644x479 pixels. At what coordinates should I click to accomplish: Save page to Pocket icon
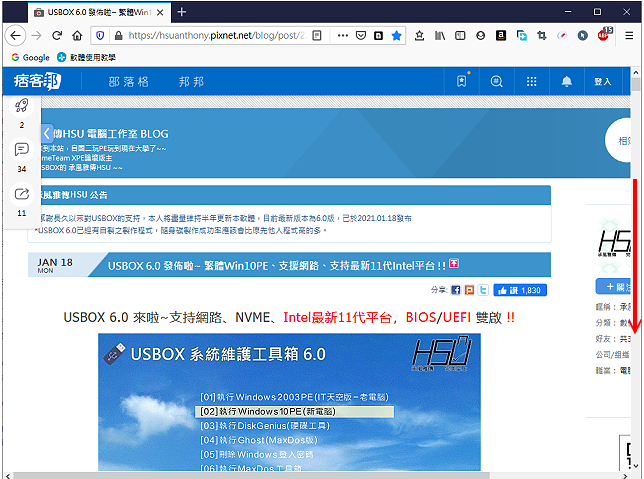click(361, 36)
